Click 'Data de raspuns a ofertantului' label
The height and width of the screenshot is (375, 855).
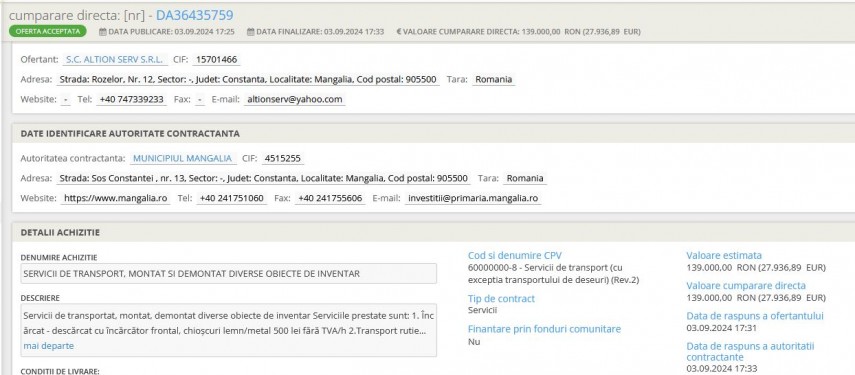755,316
